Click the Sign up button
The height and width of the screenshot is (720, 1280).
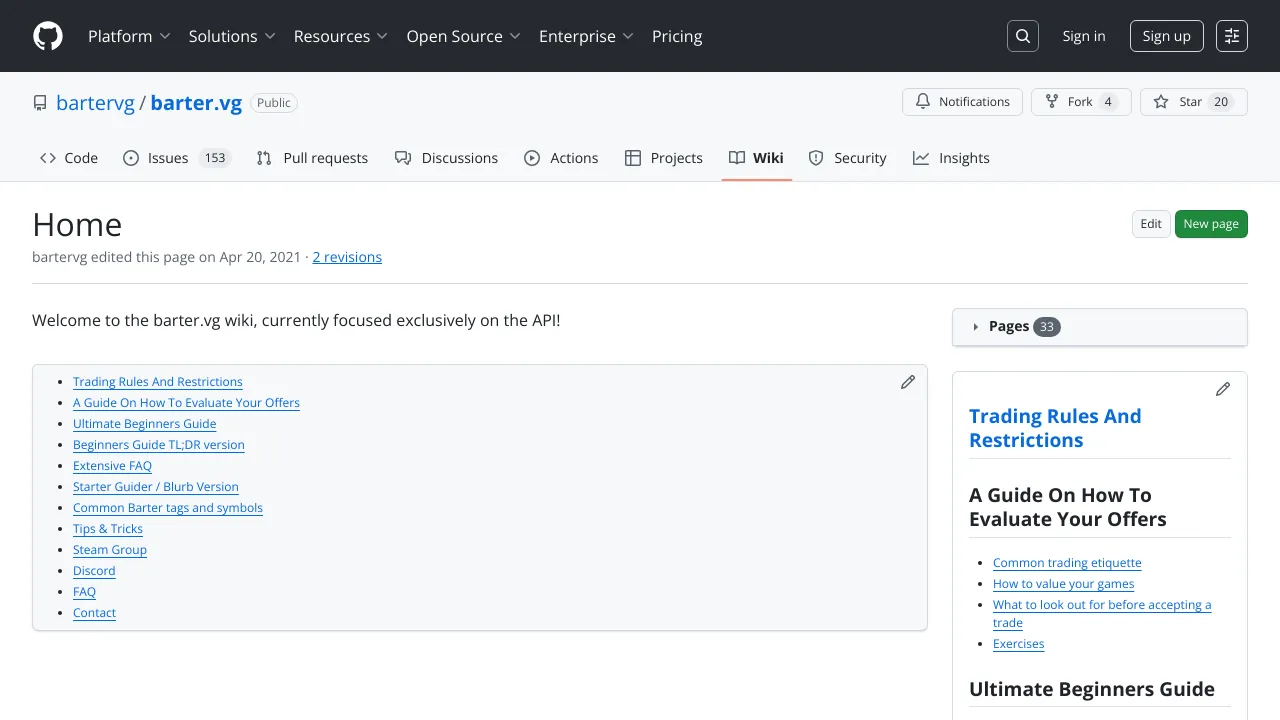pyautogui.click(x=1167, y=36)
